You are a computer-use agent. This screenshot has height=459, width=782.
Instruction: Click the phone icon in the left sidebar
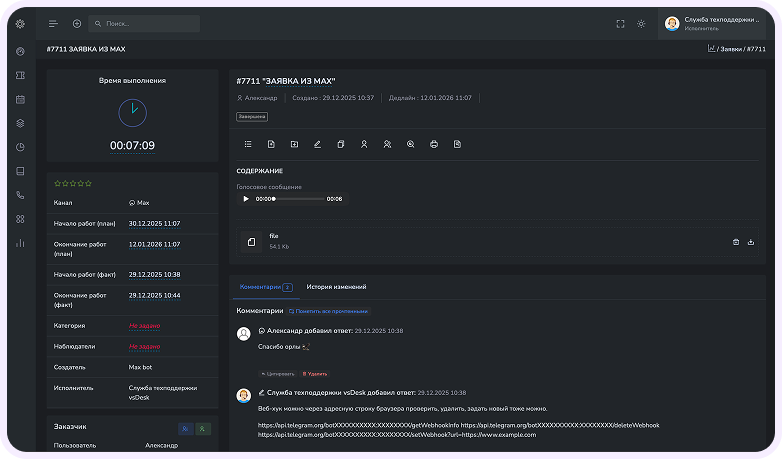point(20,195)
